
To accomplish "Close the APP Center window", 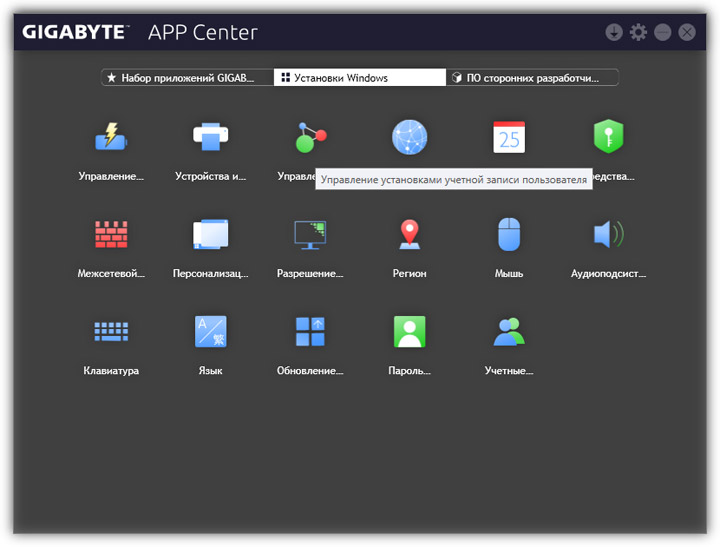I will click(687, 32).
